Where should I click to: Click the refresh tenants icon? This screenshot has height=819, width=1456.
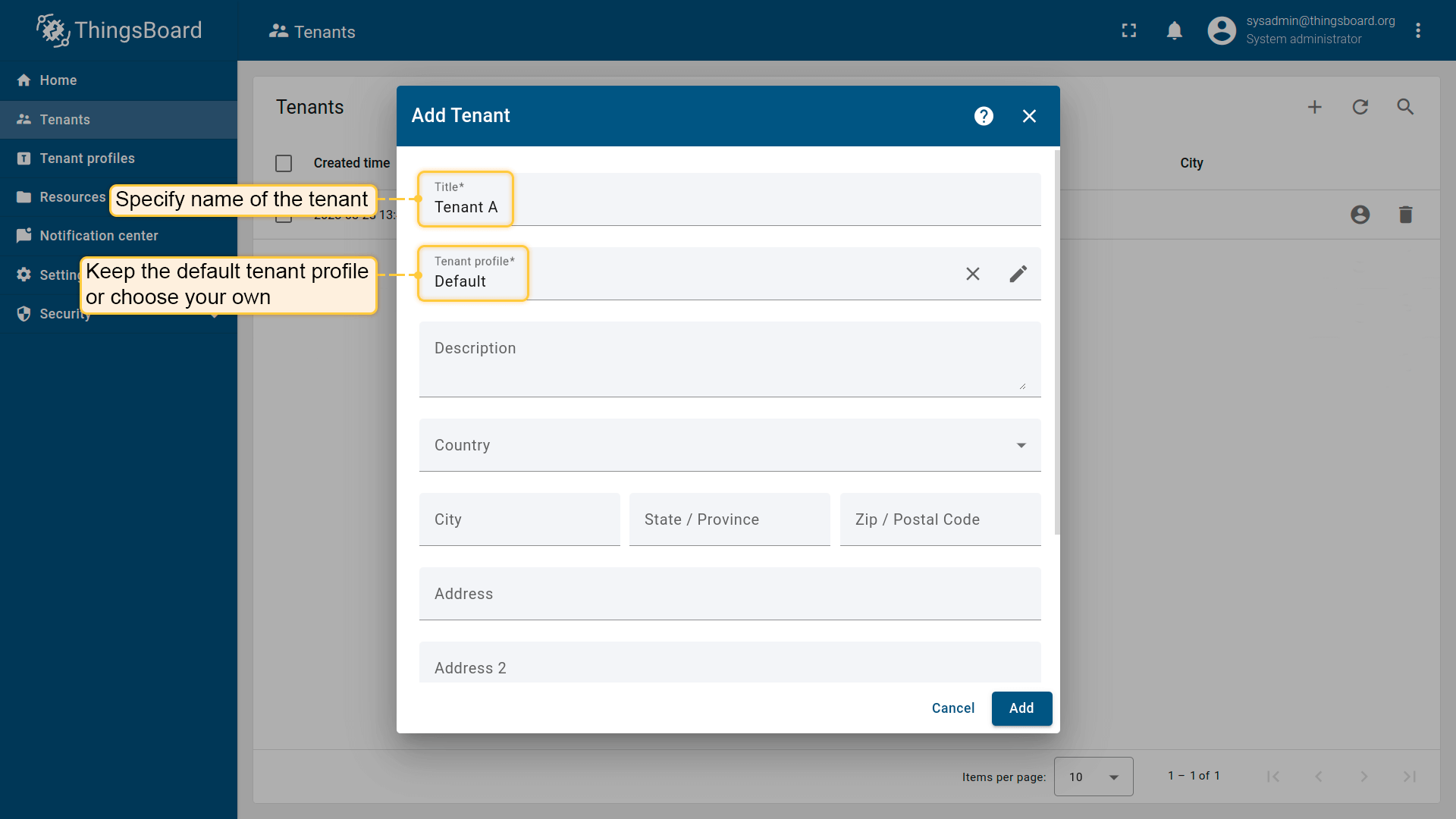pos(1360,107)
